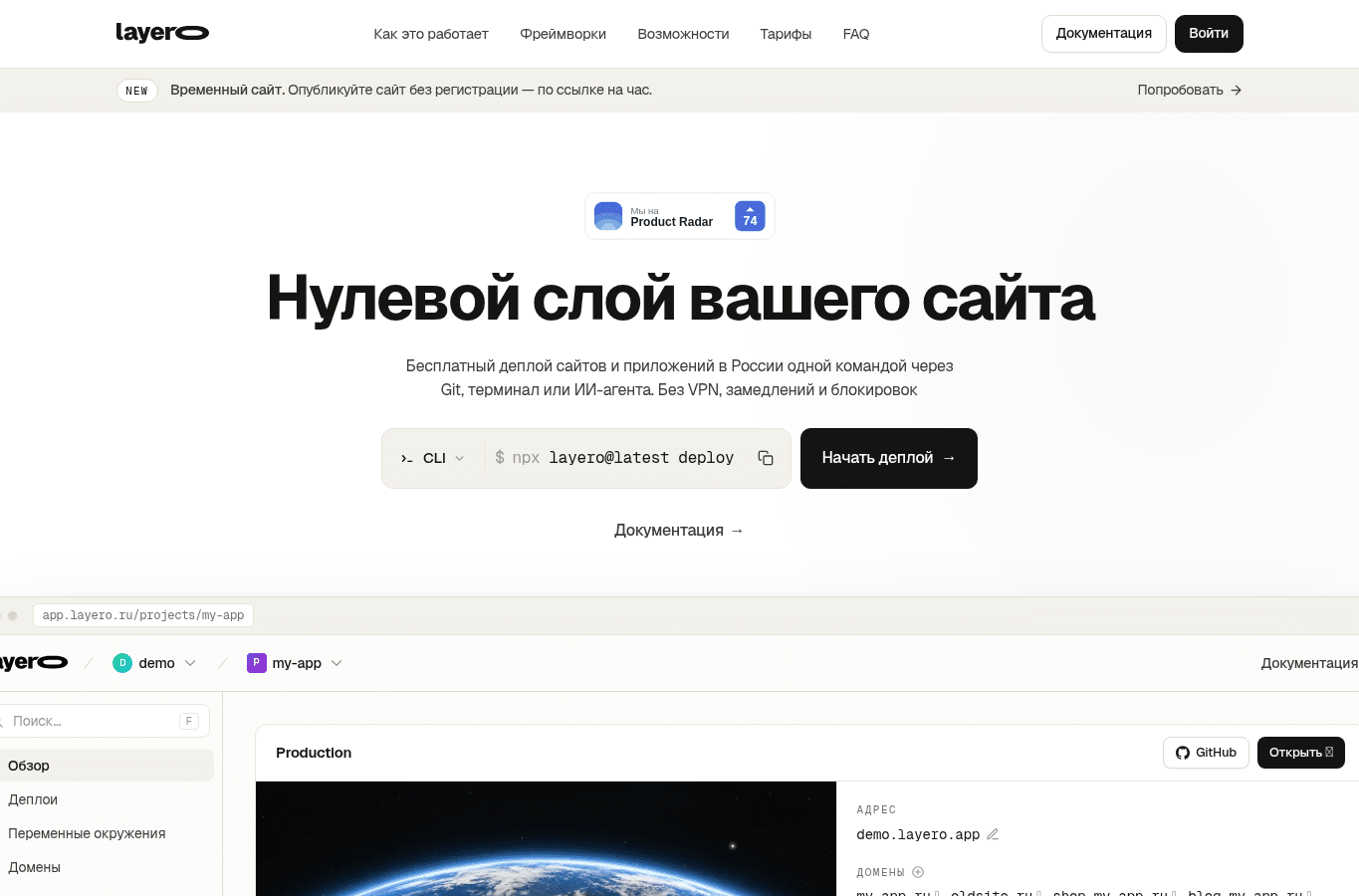Click the Earth preview thumbnail
This screenshot has height=896, width=1359.
(x=546, y=838)
